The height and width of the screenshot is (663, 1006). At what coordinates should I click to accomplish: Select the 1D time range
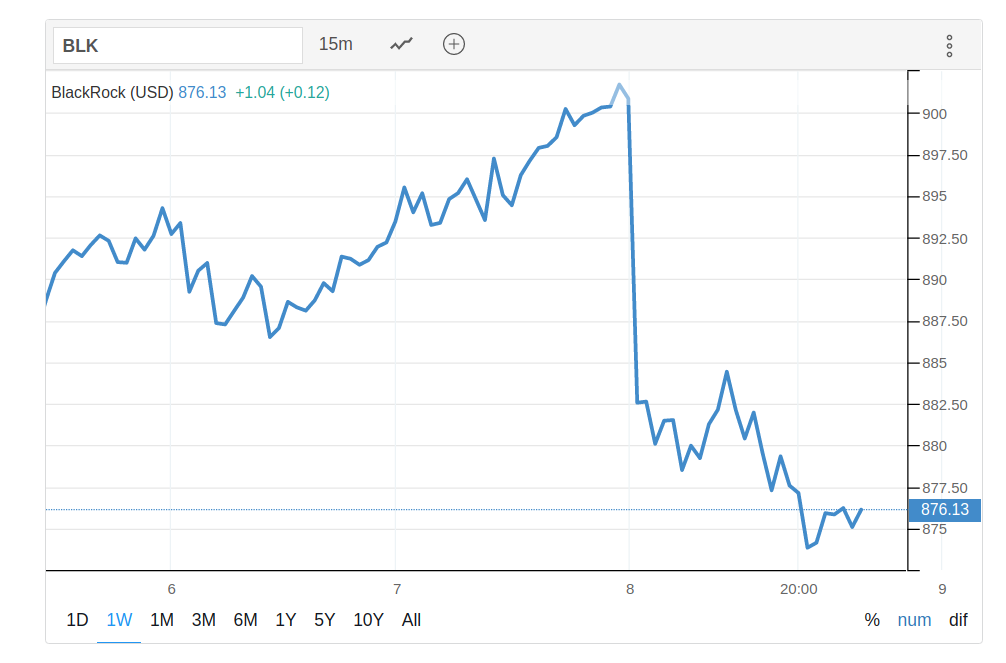[77, 620]
